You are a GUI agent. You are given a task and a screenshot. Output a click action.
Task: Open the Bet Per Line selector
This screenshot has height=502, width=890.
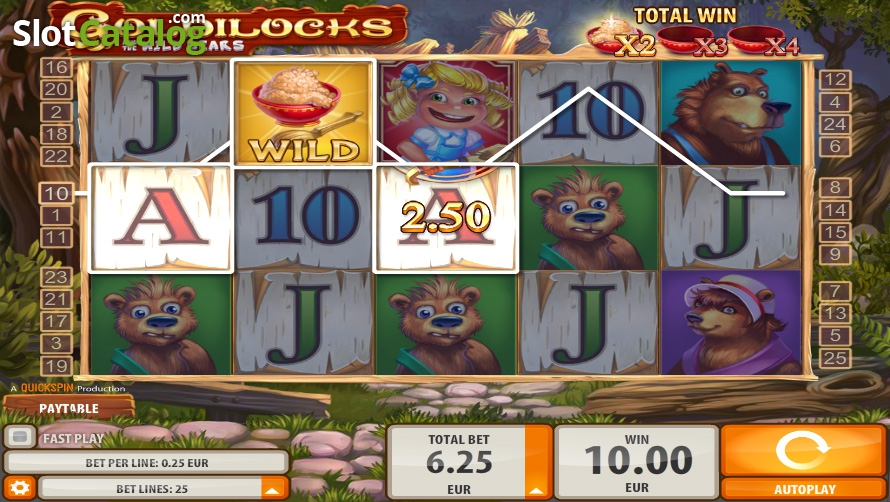click(146, 463)
